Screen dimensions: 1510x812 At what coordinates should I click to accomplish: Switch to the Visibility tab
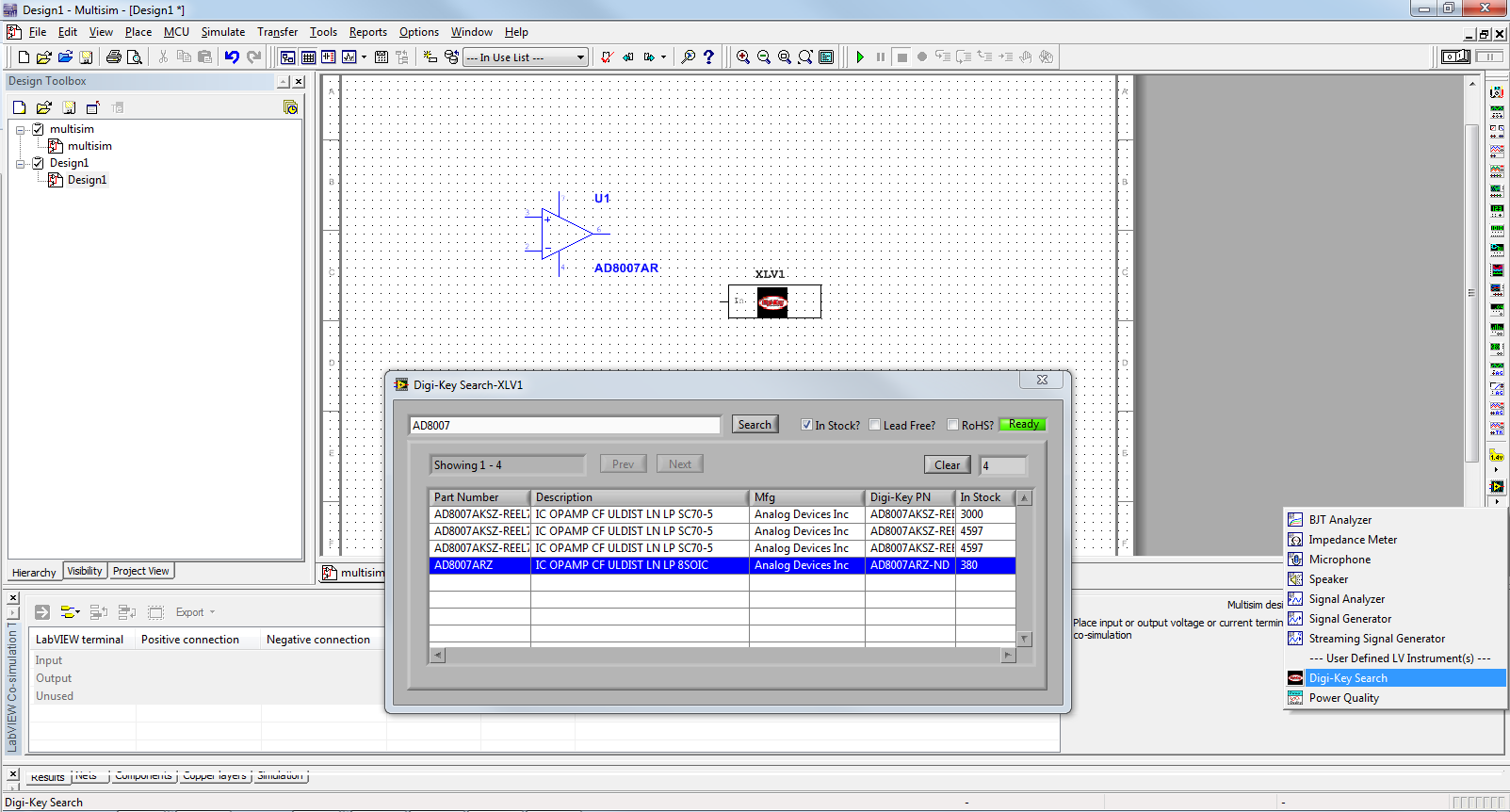click(85, 571)
